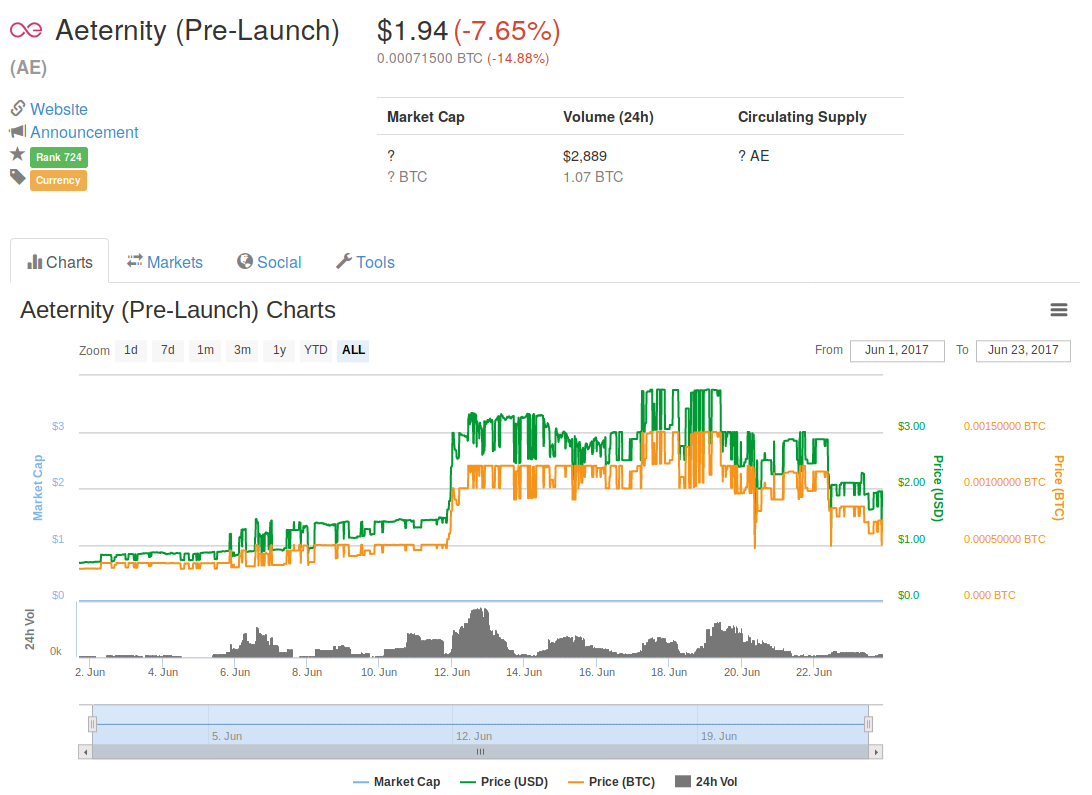This screenshot has height=795, width=1092.
Task: Open the Website link
Action: tap(59, 109)
